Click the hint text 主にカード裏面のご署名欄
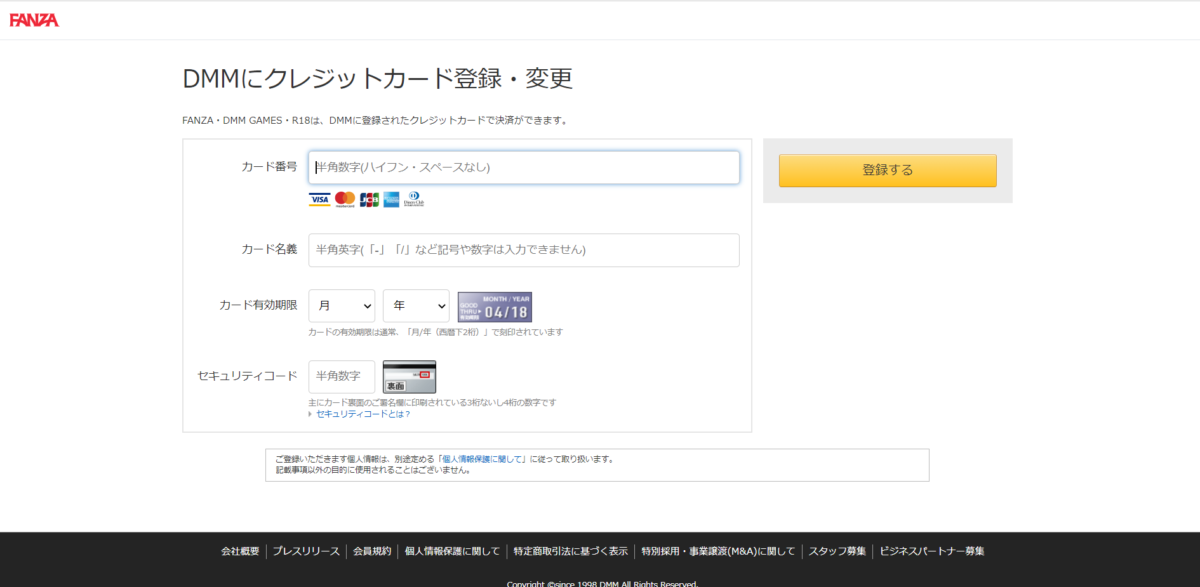1200x587 pixels. pos(432,402)
